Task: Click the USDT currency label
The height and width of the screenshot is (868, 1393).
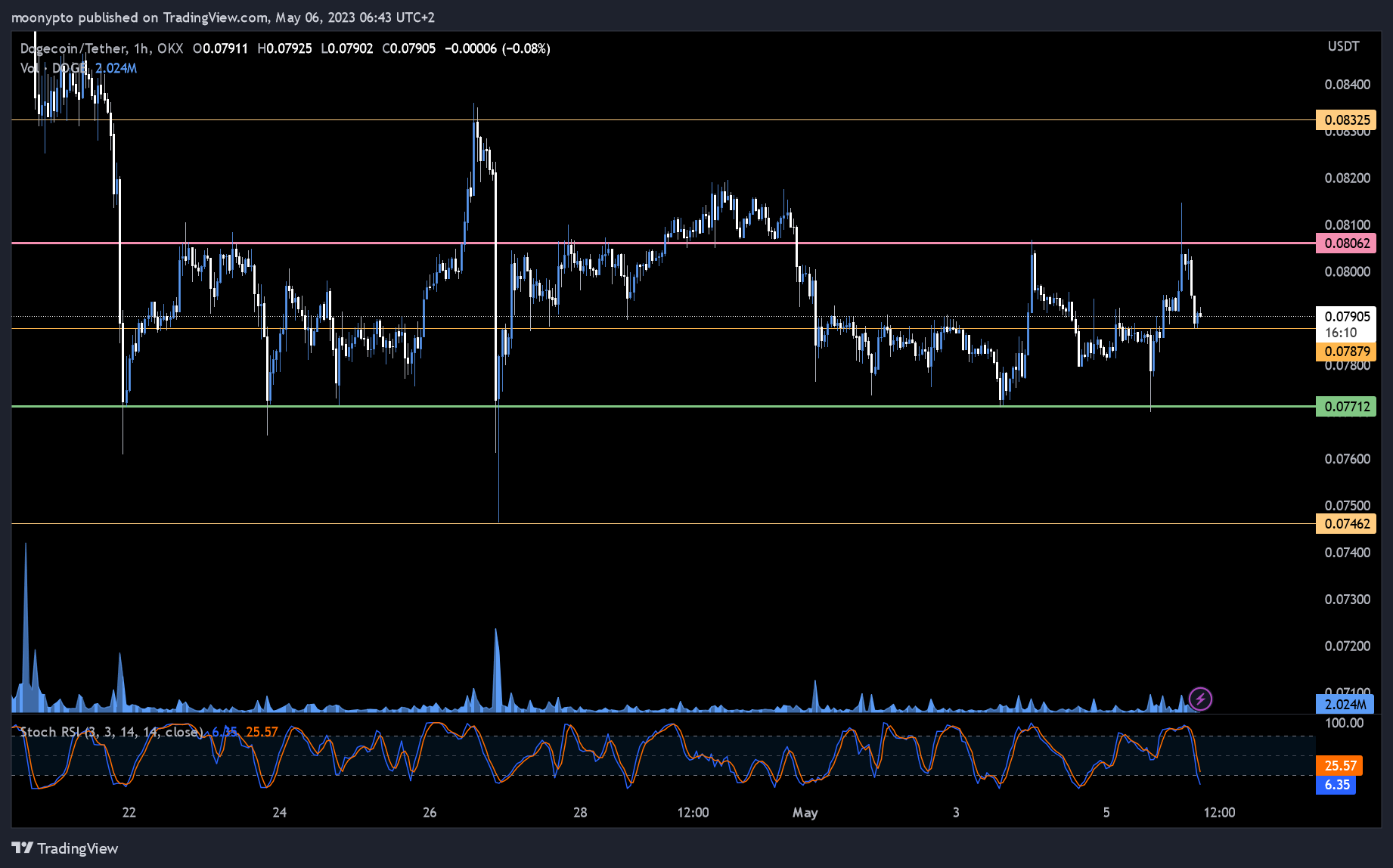Action: (x=1343, y=46)
